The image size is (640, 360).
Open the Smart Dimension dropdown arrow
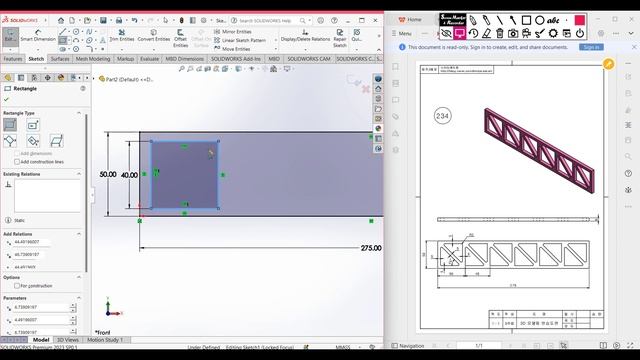tap(38, 49)
